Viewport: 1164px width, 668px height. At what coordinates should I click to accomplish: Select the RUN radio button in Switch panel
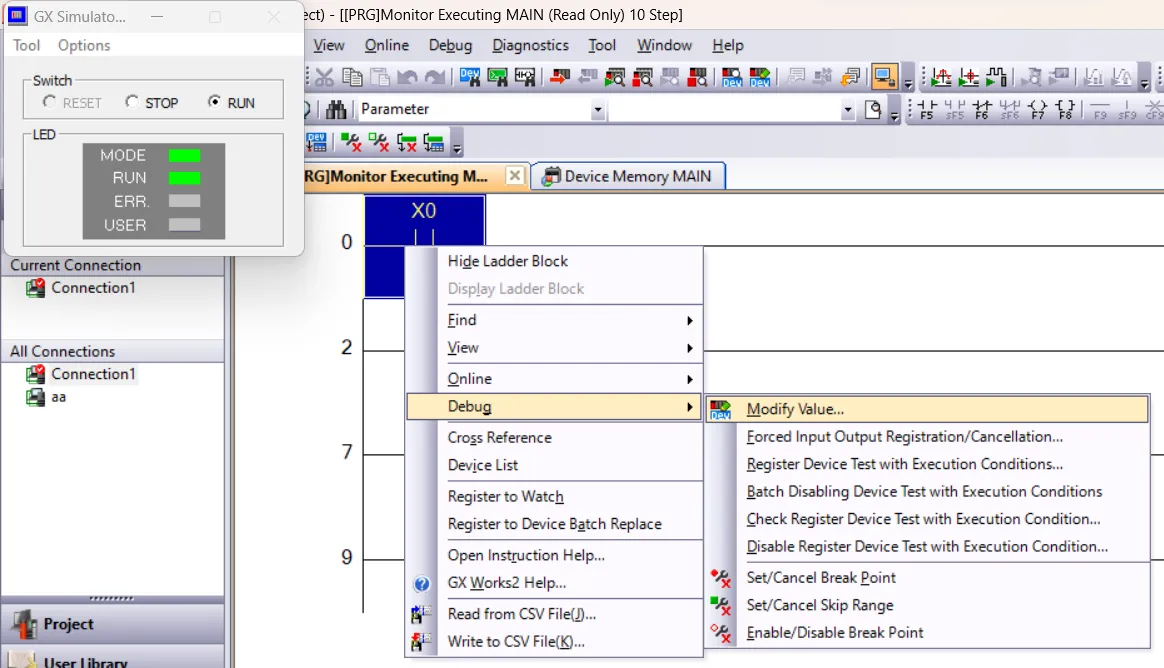tap(214, 102)
